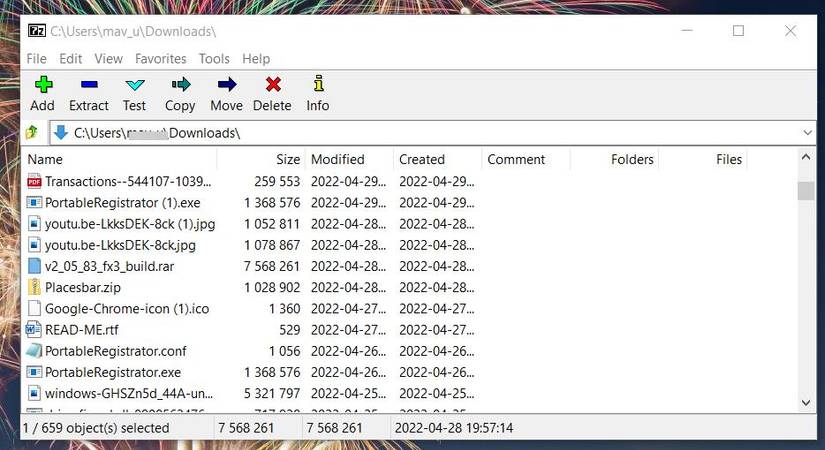The height and width of the screenshot is (450, 825).
Task: Open the Tools menu
Action: click(x=214, y=58)
